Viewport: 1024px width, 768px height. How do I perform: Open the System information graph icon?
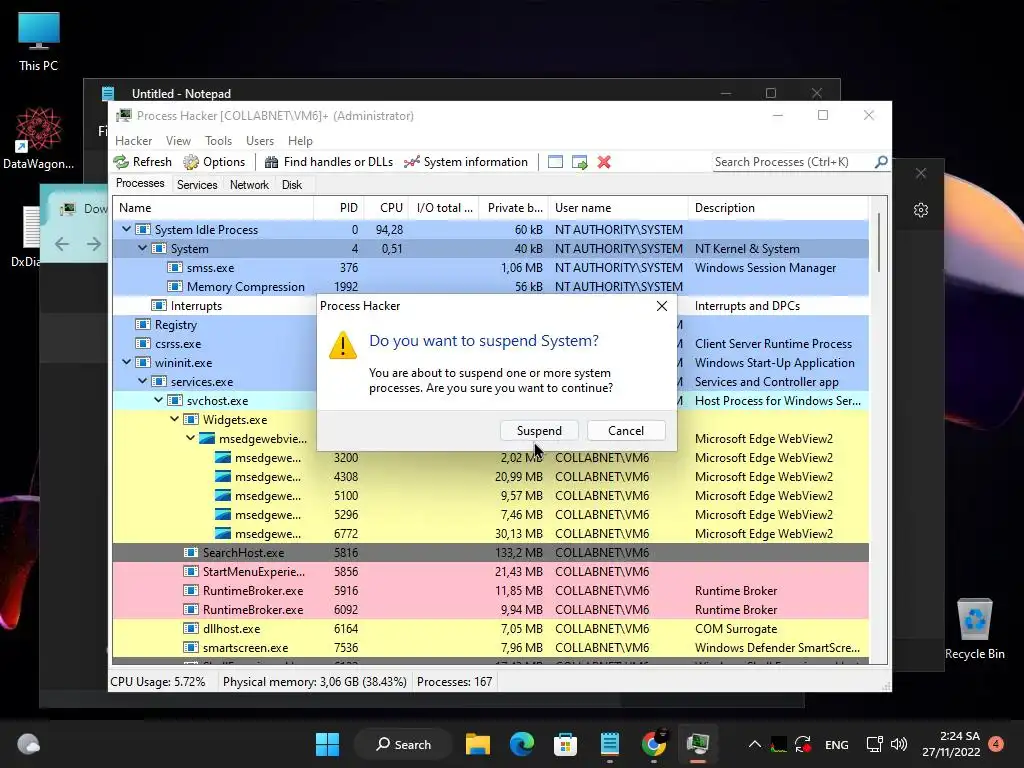pos(411,162)
